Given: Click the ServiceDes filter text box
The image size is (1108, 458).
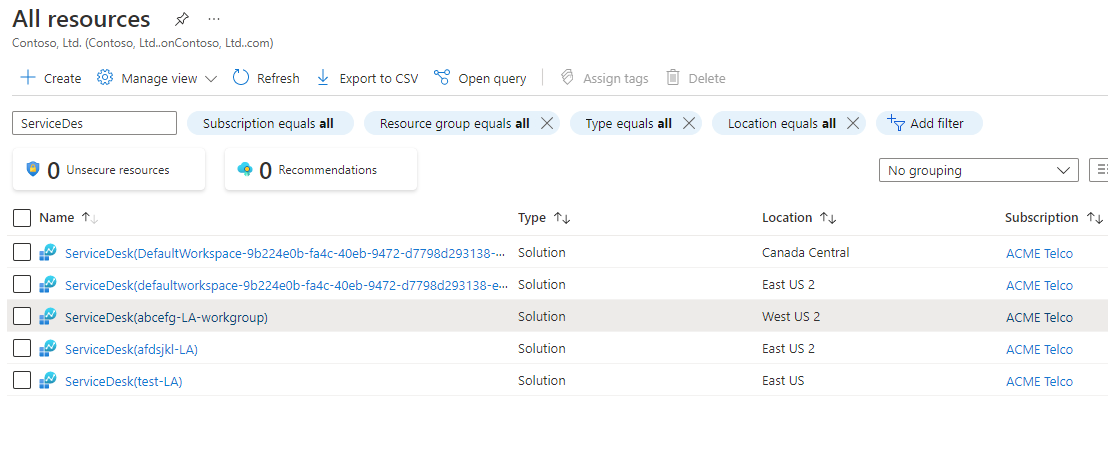Looking at the screenshot, I should click(x=95, y=123).
